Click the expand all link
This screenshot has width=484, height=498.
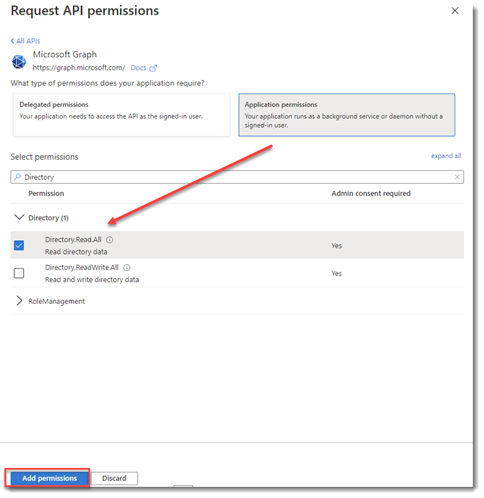point(446,156)
